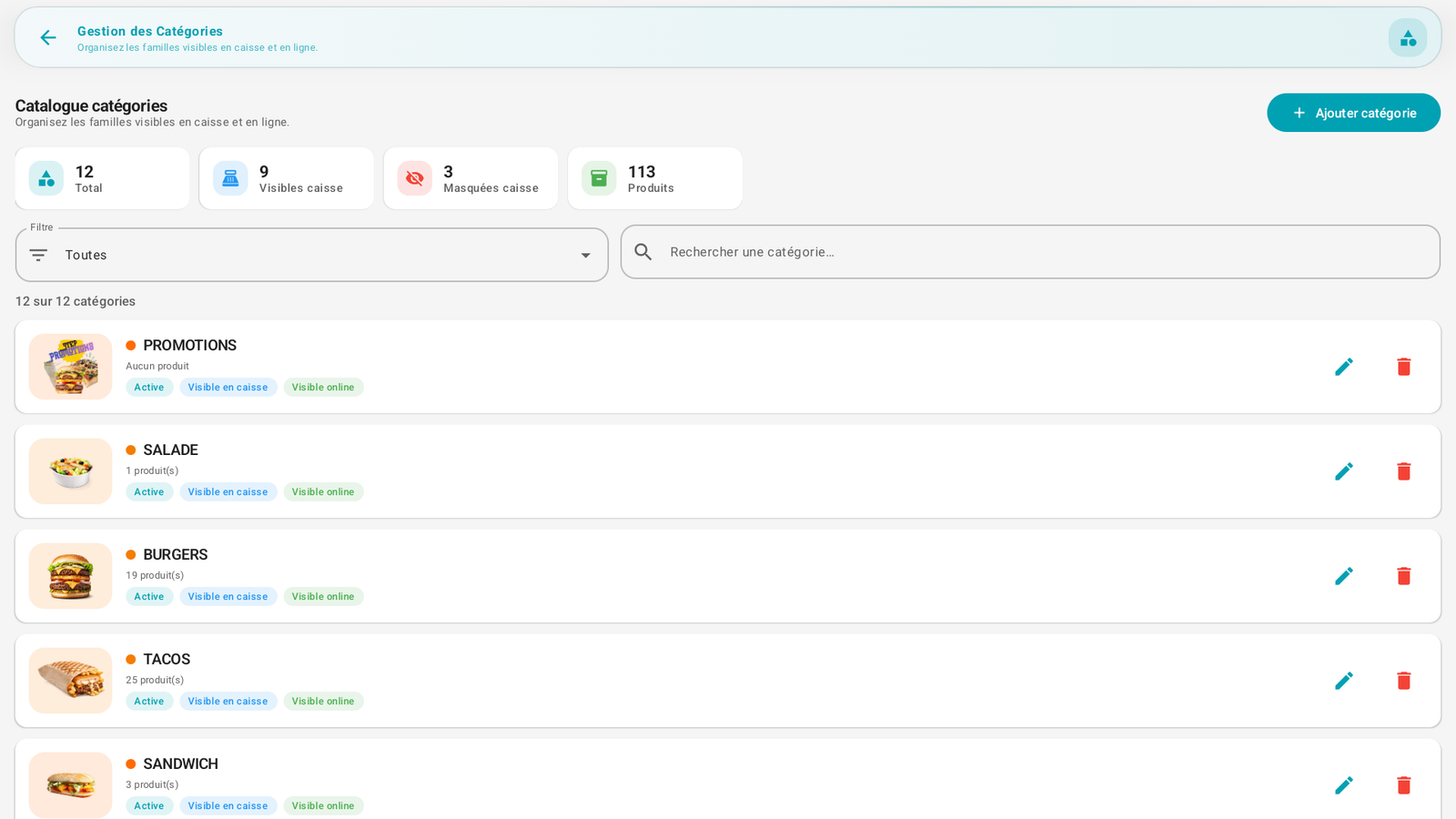
Task: Click '19 produit(s)' text under BURGERS
Action: [x=155, y=576]
